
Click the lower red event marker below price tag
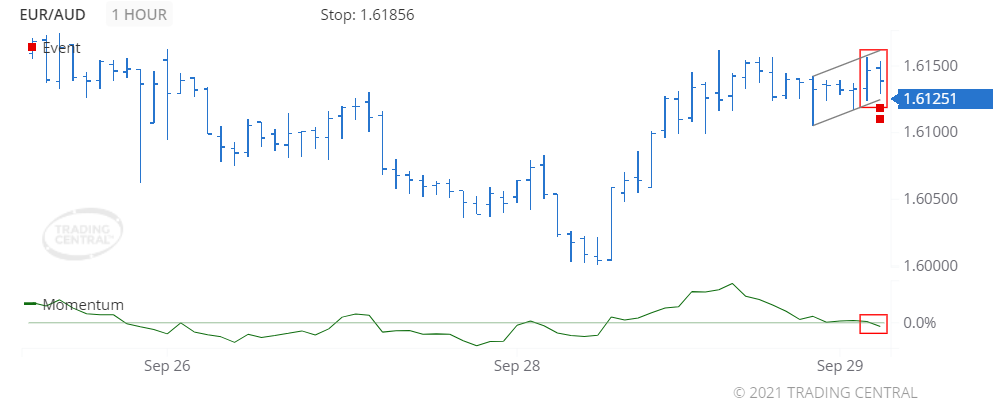point(880,119)
